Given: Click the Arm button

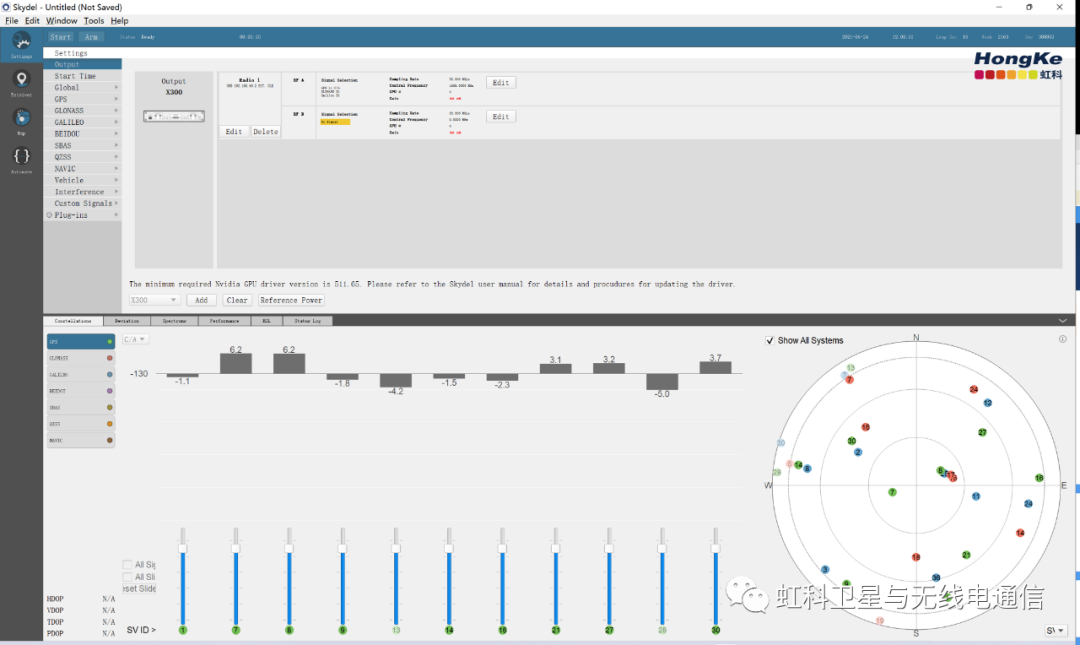Looking at the screenshot, I should pyautogui.click(x=91, y=37).
